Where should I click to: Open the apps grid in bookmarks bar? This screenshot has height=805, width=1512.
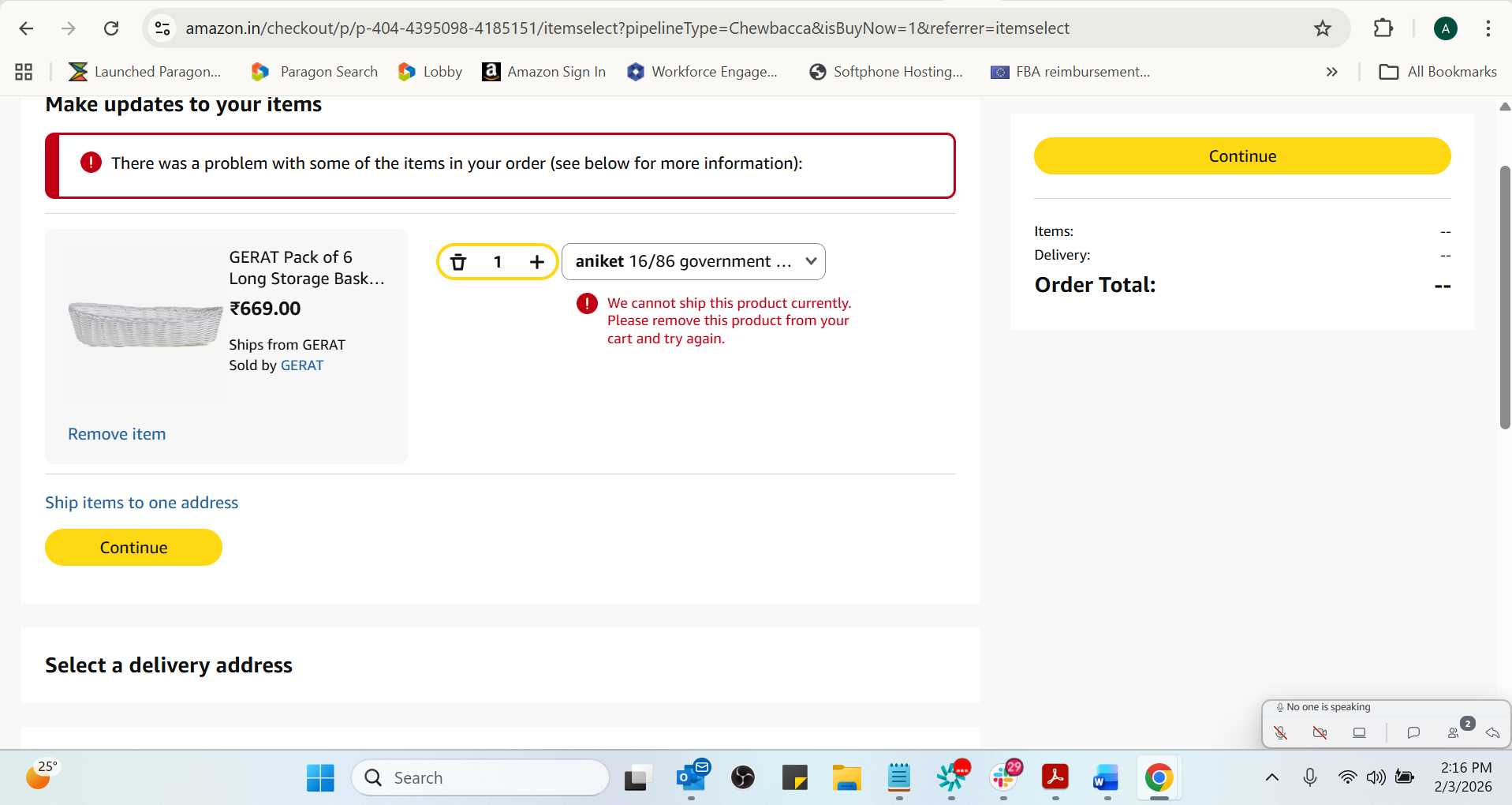pyautogui.click(x=24, y=72)
